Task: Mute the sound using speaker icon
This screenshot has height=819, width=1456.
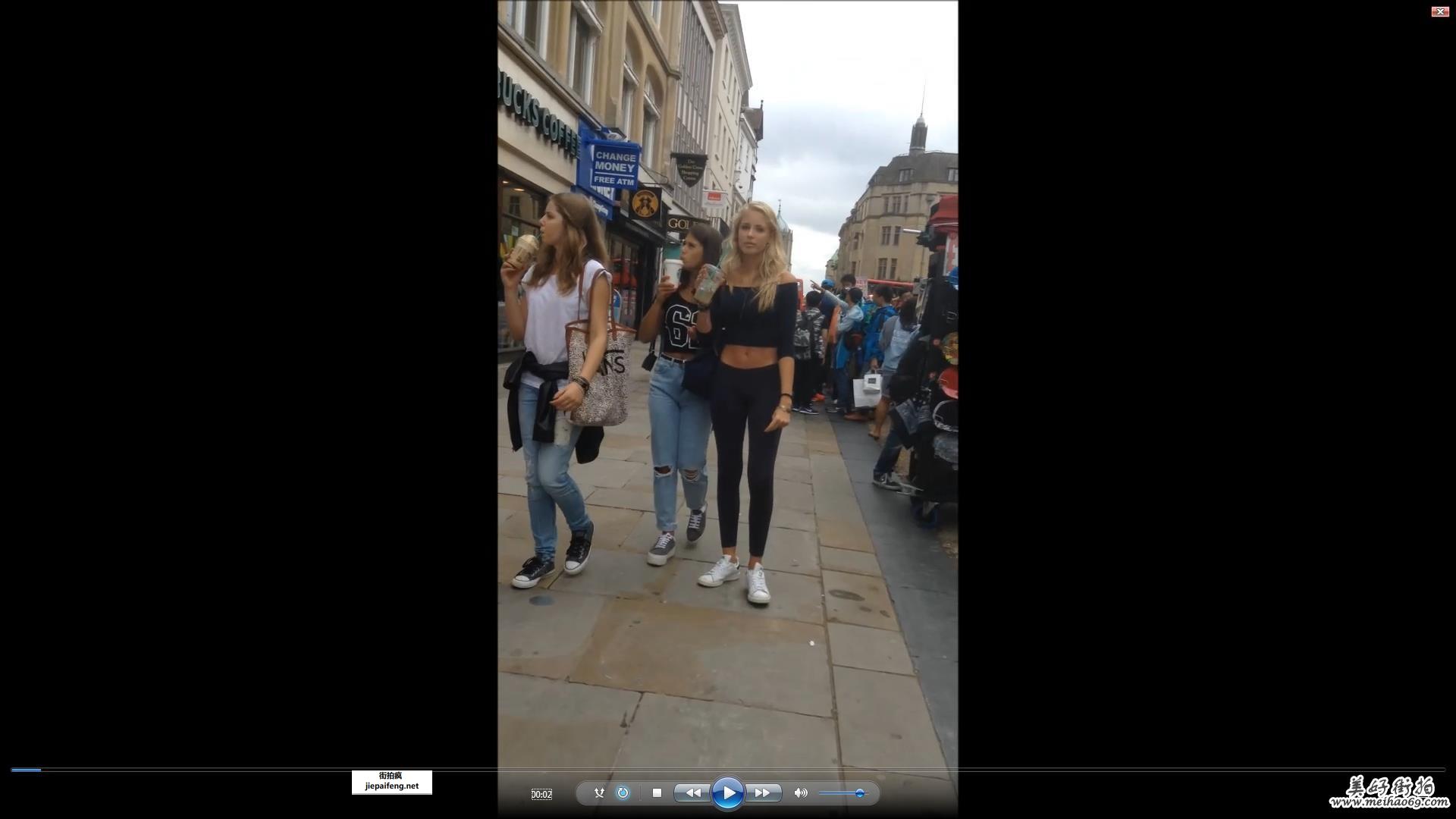Action: click(x=800, y=793)
